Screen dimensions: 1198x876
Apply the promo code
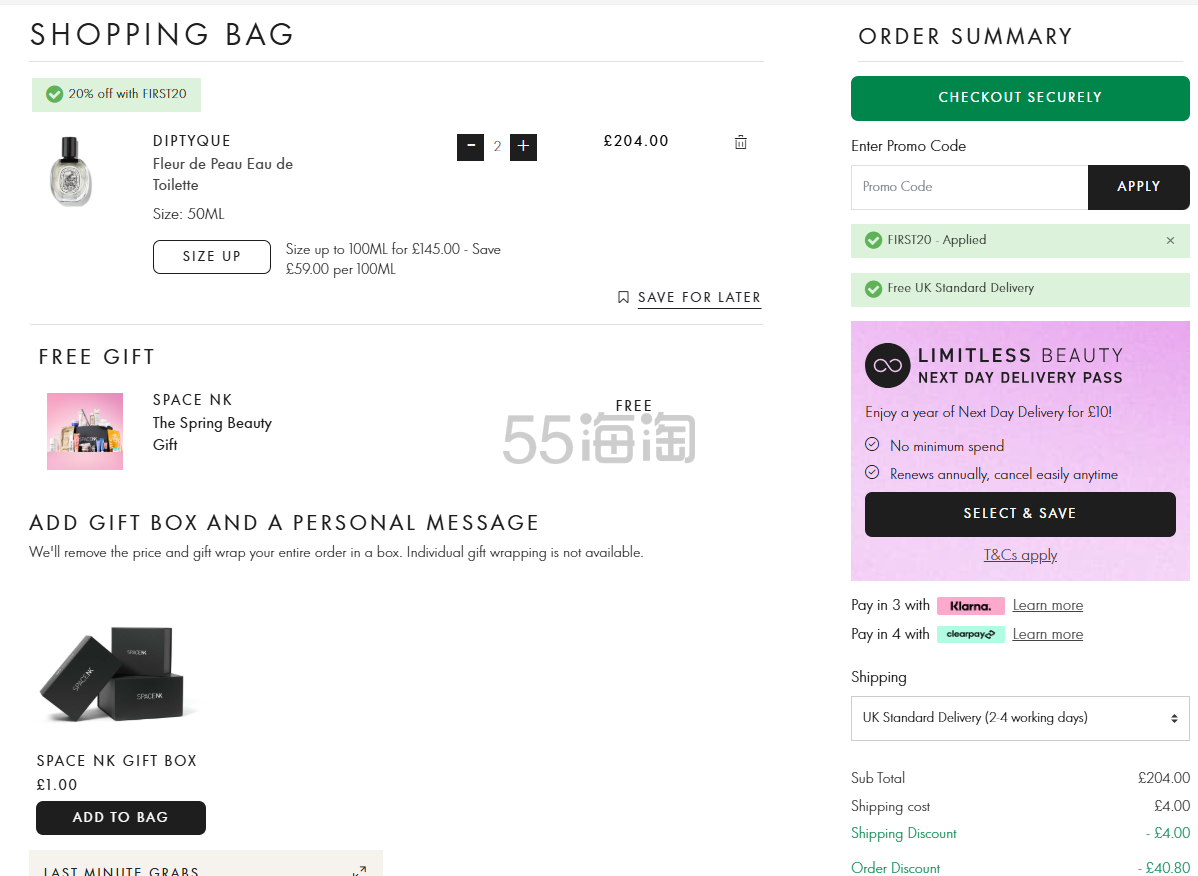point(1138,187)
